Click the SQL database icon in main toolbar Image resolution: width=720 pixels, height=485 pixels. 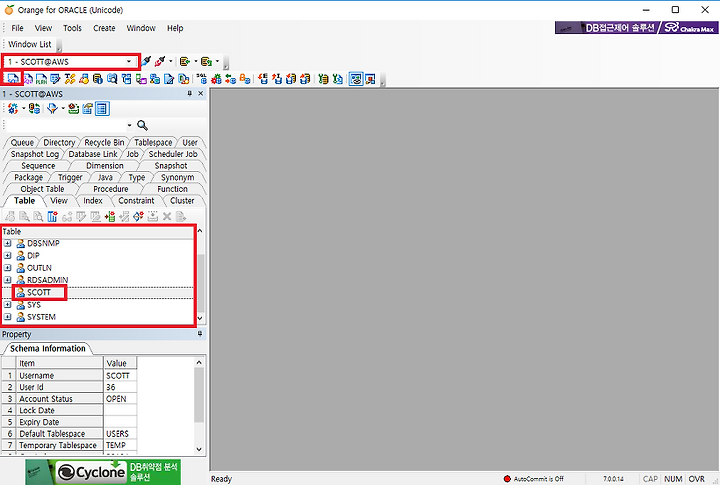point(201,79)
